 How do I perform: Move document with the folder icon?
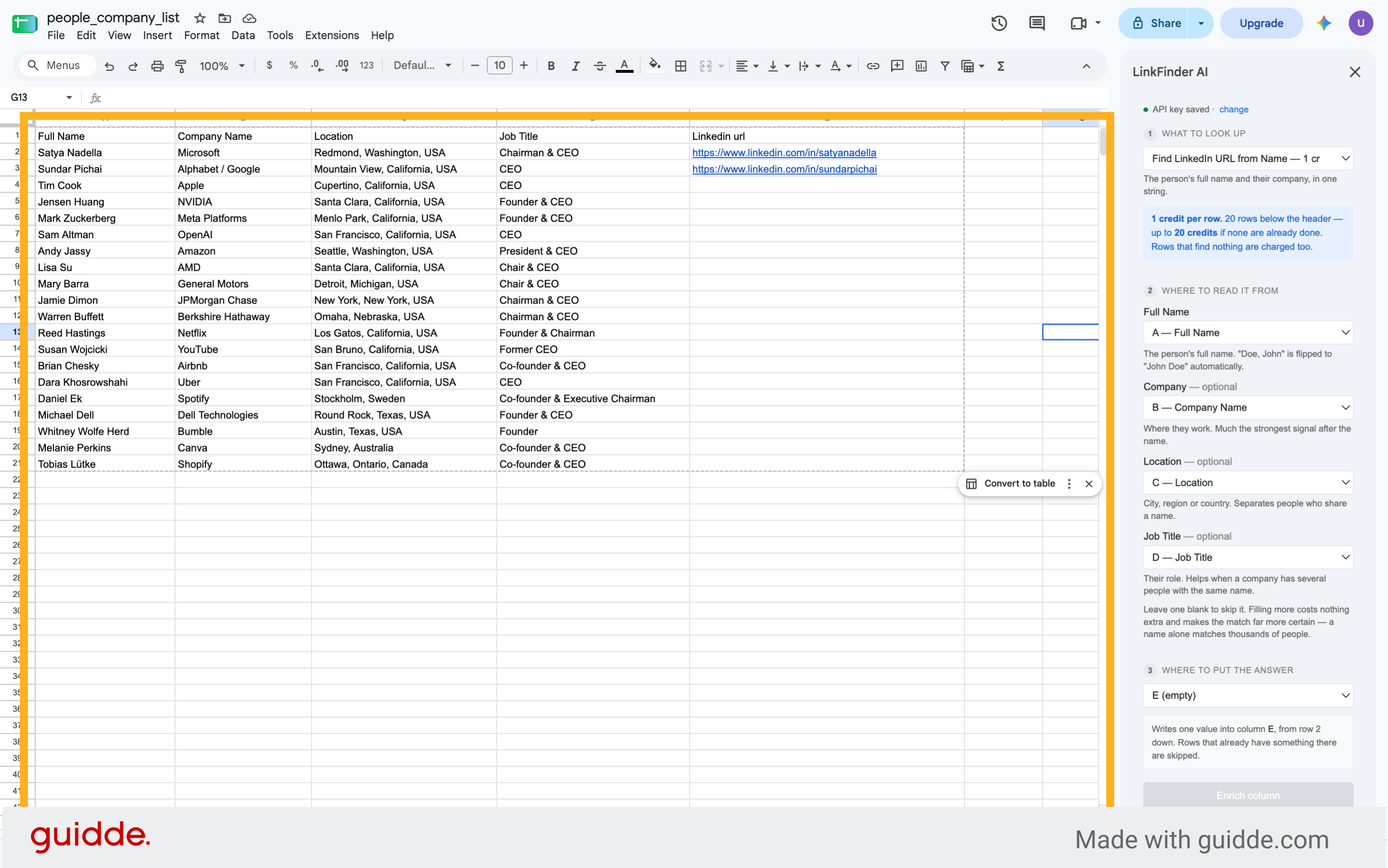point(225,18)
